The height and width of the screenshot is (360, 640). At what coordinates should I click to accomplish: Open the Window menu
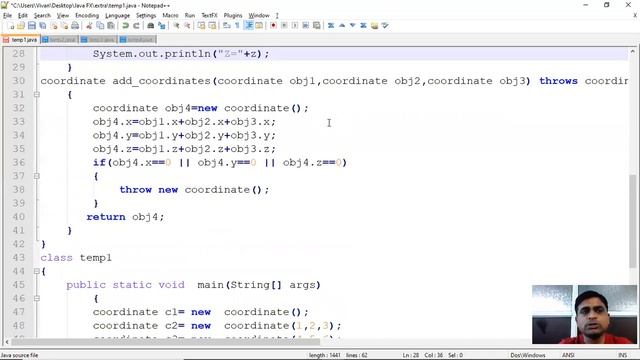[259, 16]
